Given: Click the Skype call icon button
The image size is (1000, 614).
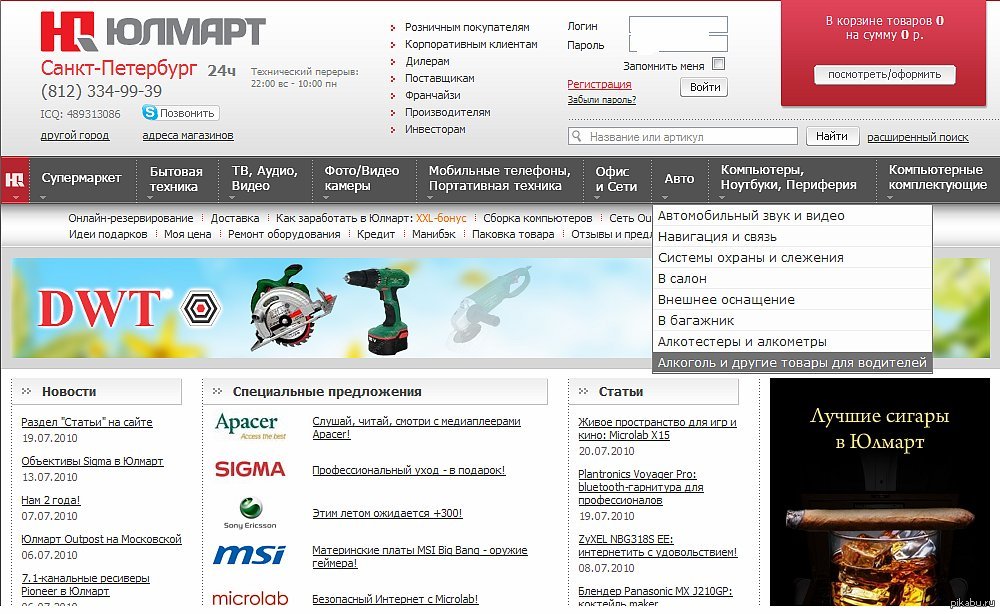Looking at the screenshot, I should (151, 114).
